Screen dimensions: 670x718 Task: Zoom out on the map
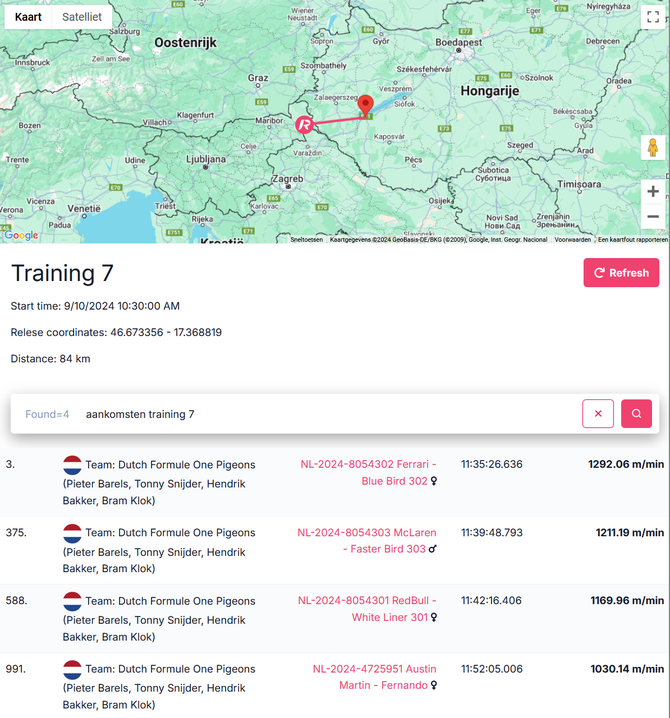(x=653, y=216)
